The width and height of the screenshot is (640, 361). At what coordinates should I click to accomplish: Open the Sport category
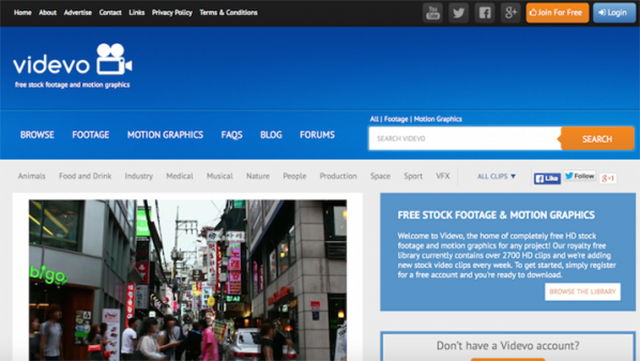(x=413, y=176)
